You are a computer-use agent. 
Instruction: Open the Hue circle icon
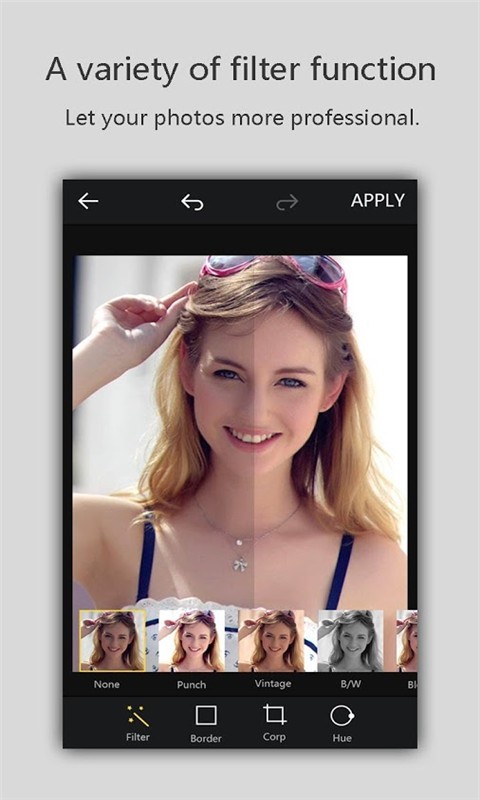pos(342,715)
